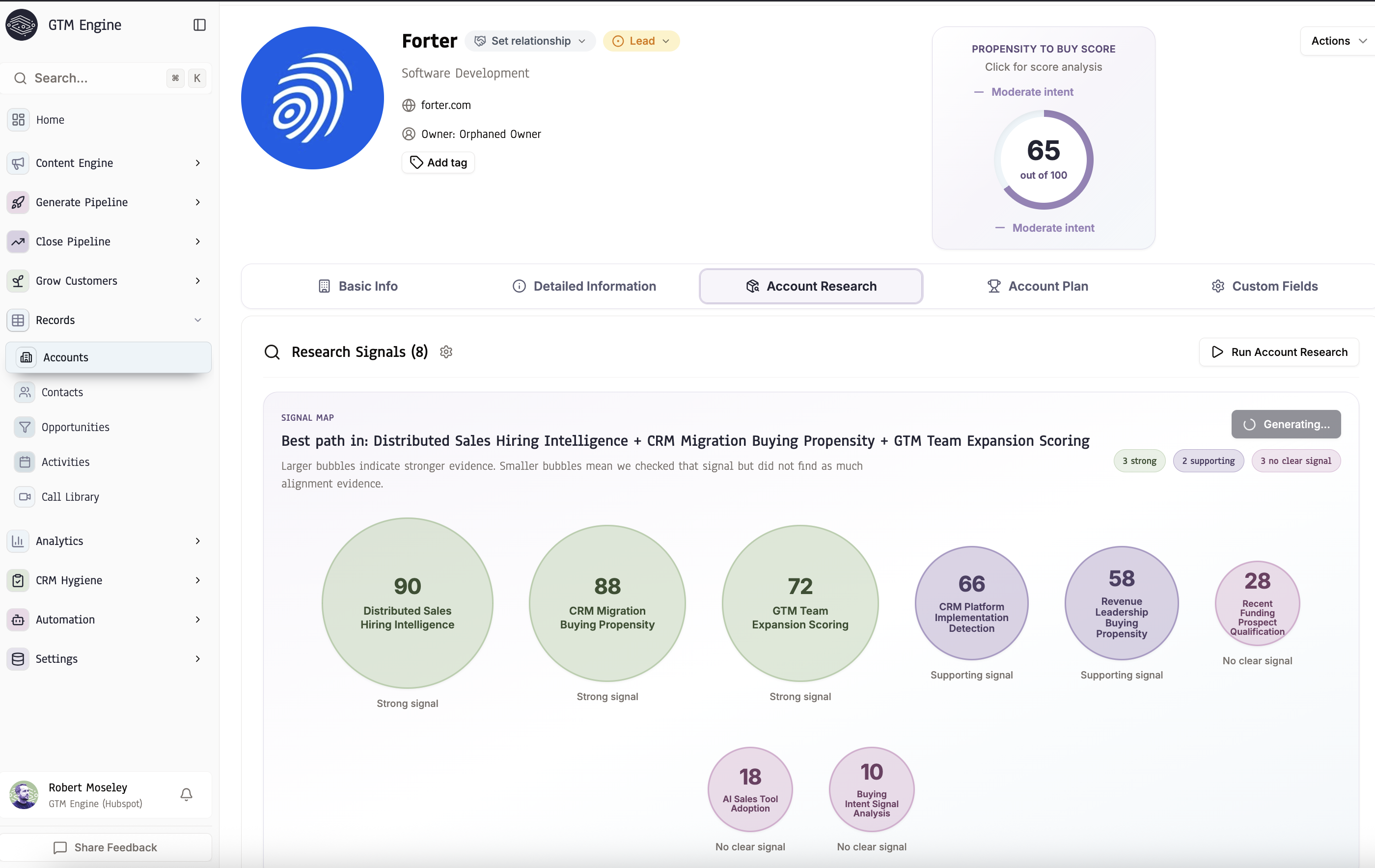Click the globe icon beside forter.com
Viewport: 1375px width, 868px height.
coord(408,105)
